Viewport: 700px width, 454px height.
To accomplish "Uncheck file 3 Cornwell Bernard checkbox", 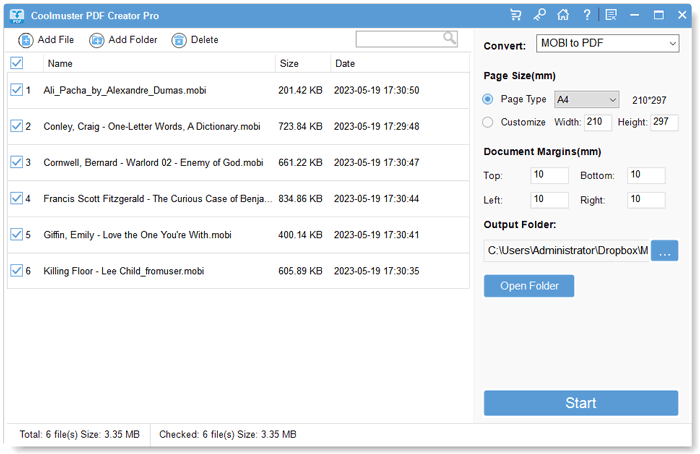I will pyautogui.click(x=17, y=162).
